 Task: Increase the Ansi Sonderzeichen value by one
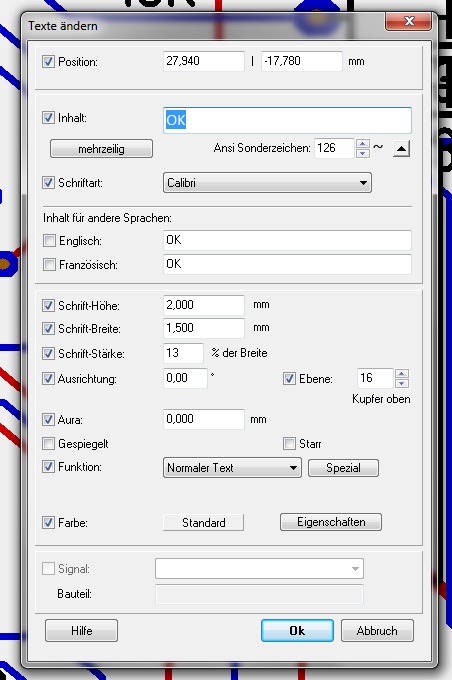coord(363,144)
